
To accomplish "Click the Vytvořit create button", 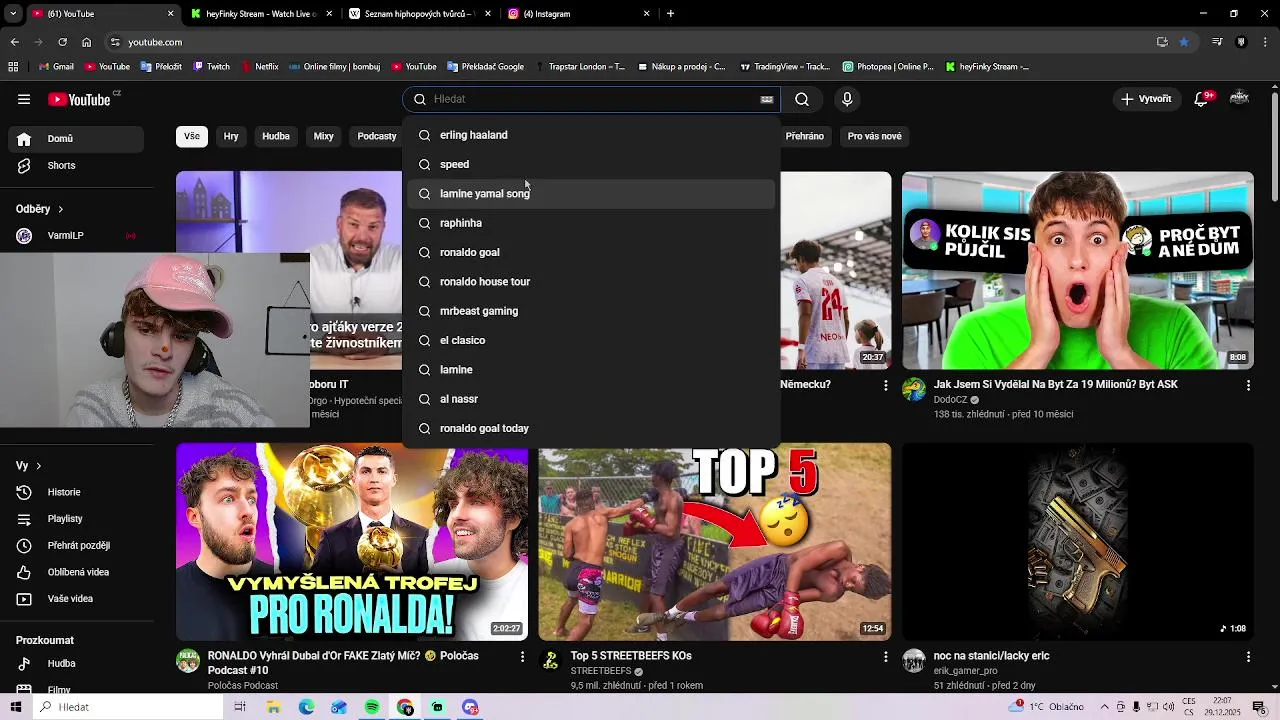I will (1146, 99).
